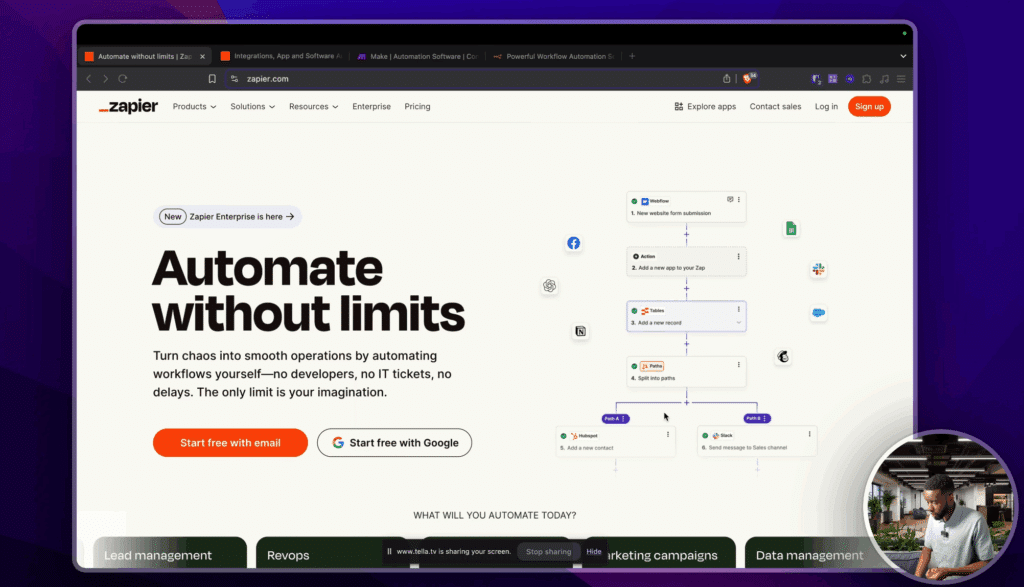Click the Mailchimp app icon
The width and height of the screenshot is (1024, 587).
click(x=783, y=356)
